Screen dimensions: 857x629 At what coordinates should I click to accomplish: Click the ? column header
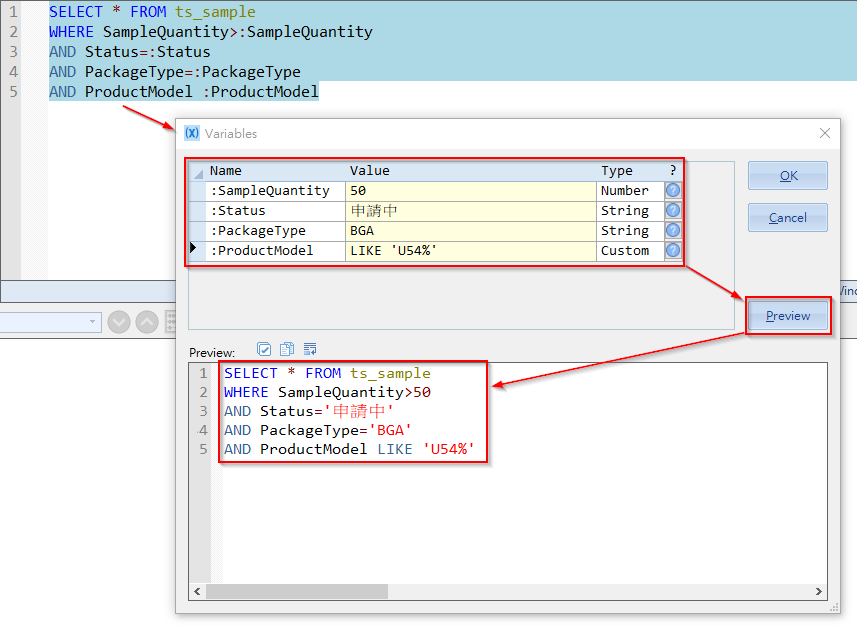tap(673, 171)
